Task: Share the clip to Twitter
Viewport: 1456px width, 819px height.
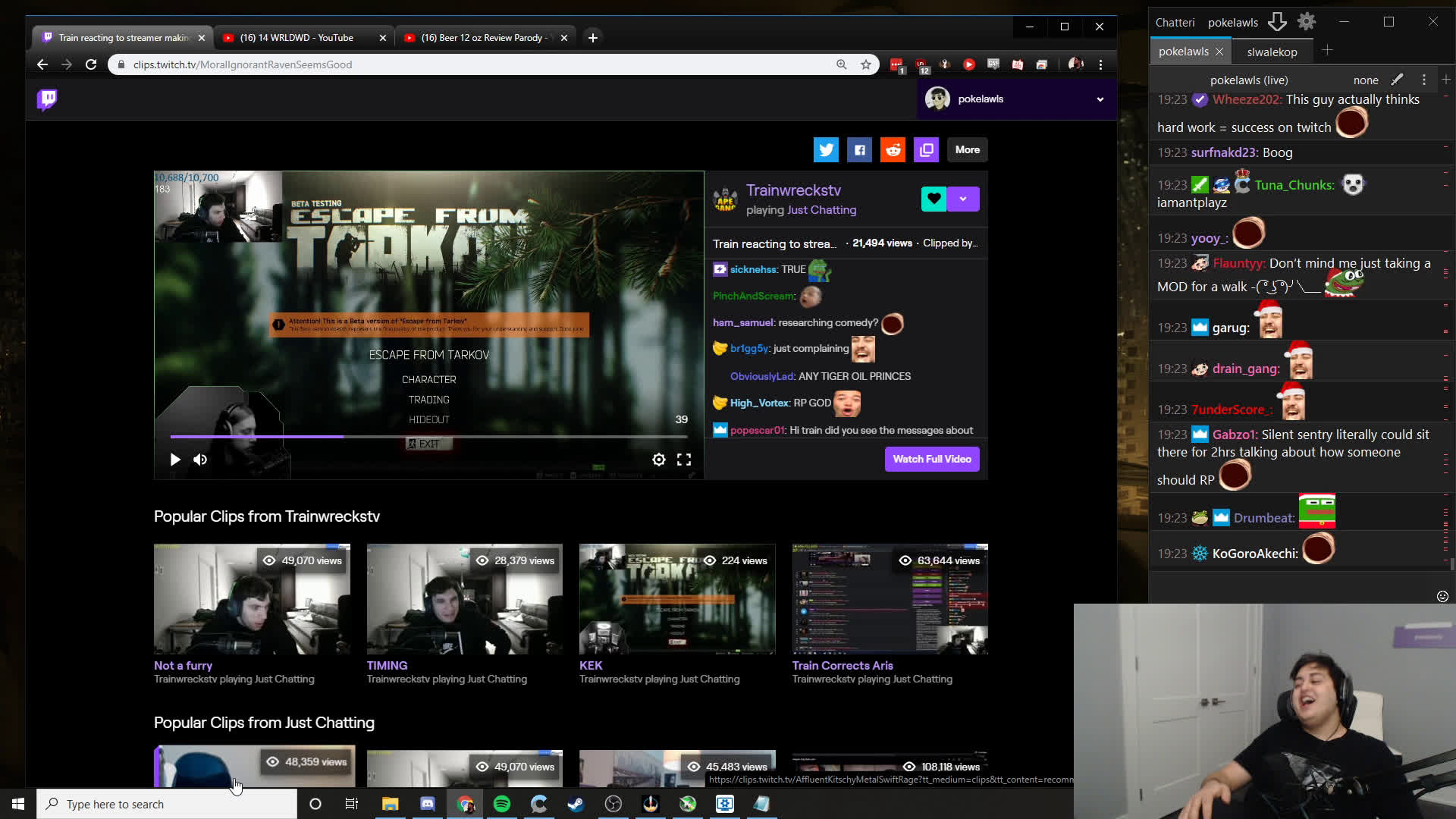Action: click(x=826, y=149)
